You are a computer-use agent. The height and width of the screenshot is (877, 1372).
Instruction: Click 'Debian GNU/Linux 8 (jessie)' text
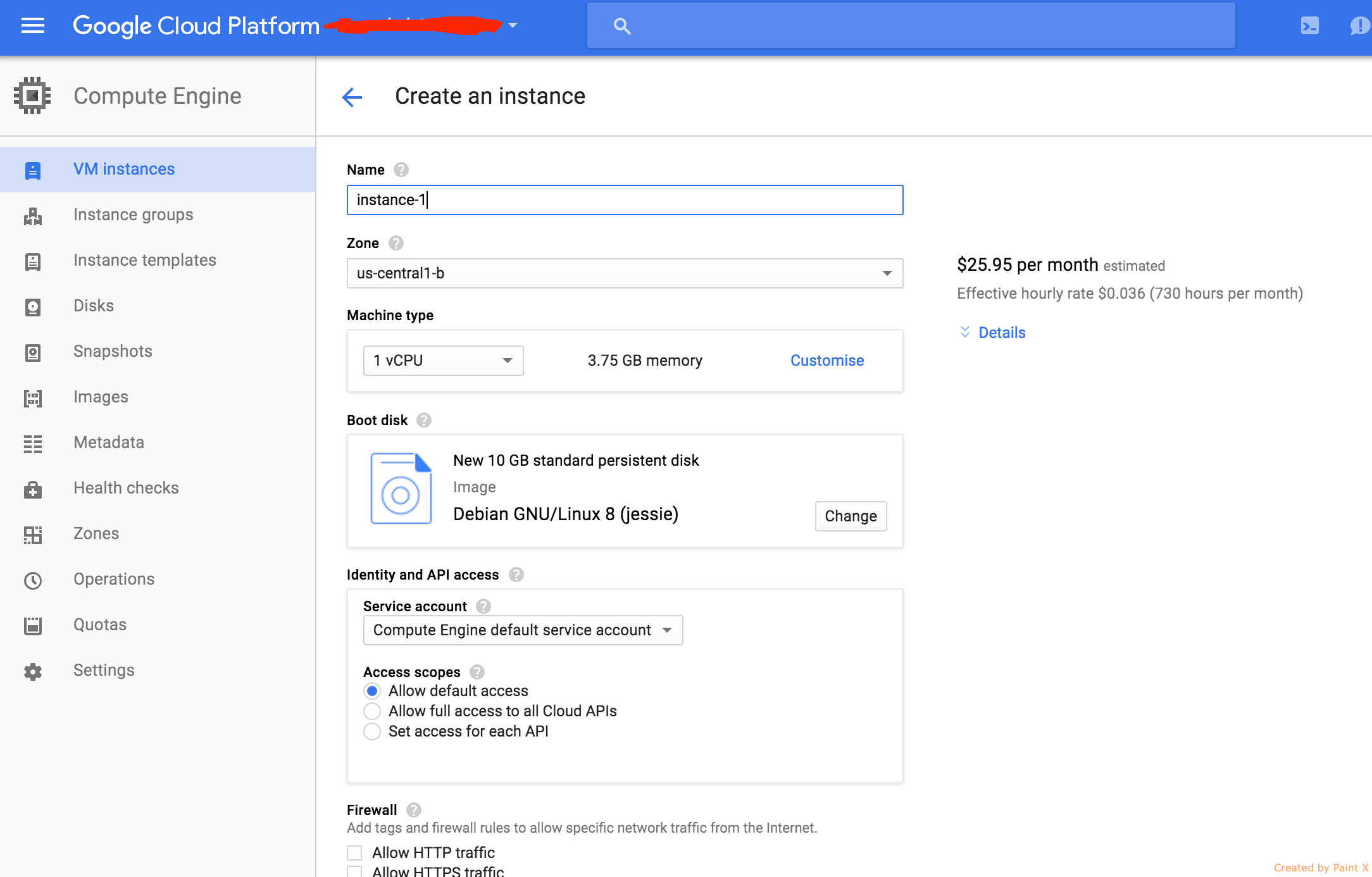point(566,514)
